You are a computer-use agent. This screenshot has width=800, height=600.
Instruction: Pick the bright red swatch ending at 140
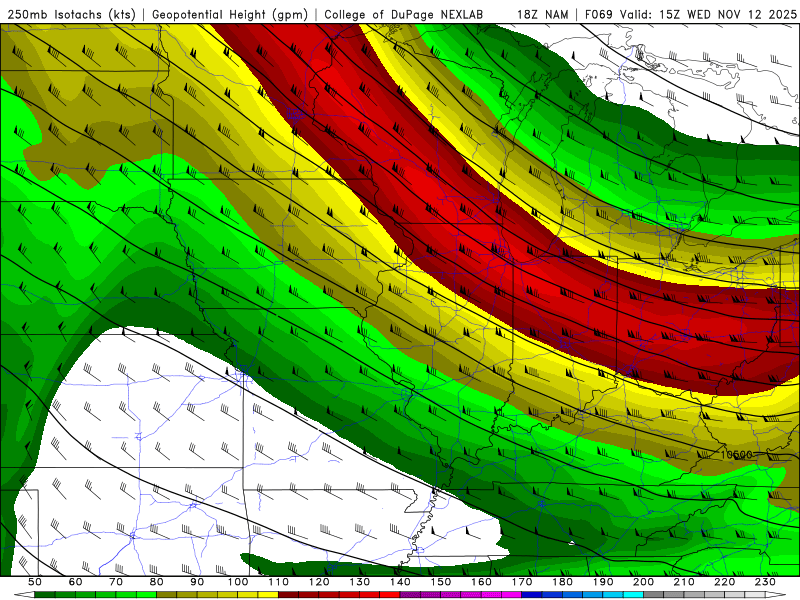click(390, 594)
